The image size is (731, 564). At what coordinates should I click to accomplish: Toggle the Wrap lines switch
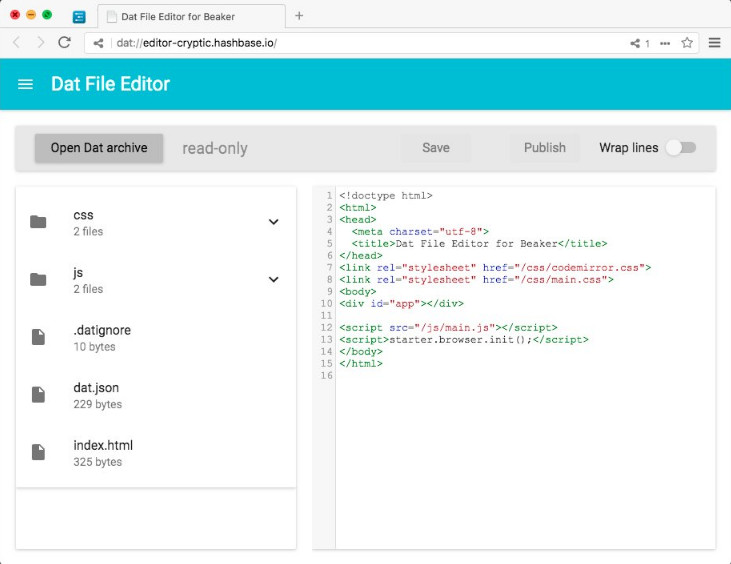[681, 148]
